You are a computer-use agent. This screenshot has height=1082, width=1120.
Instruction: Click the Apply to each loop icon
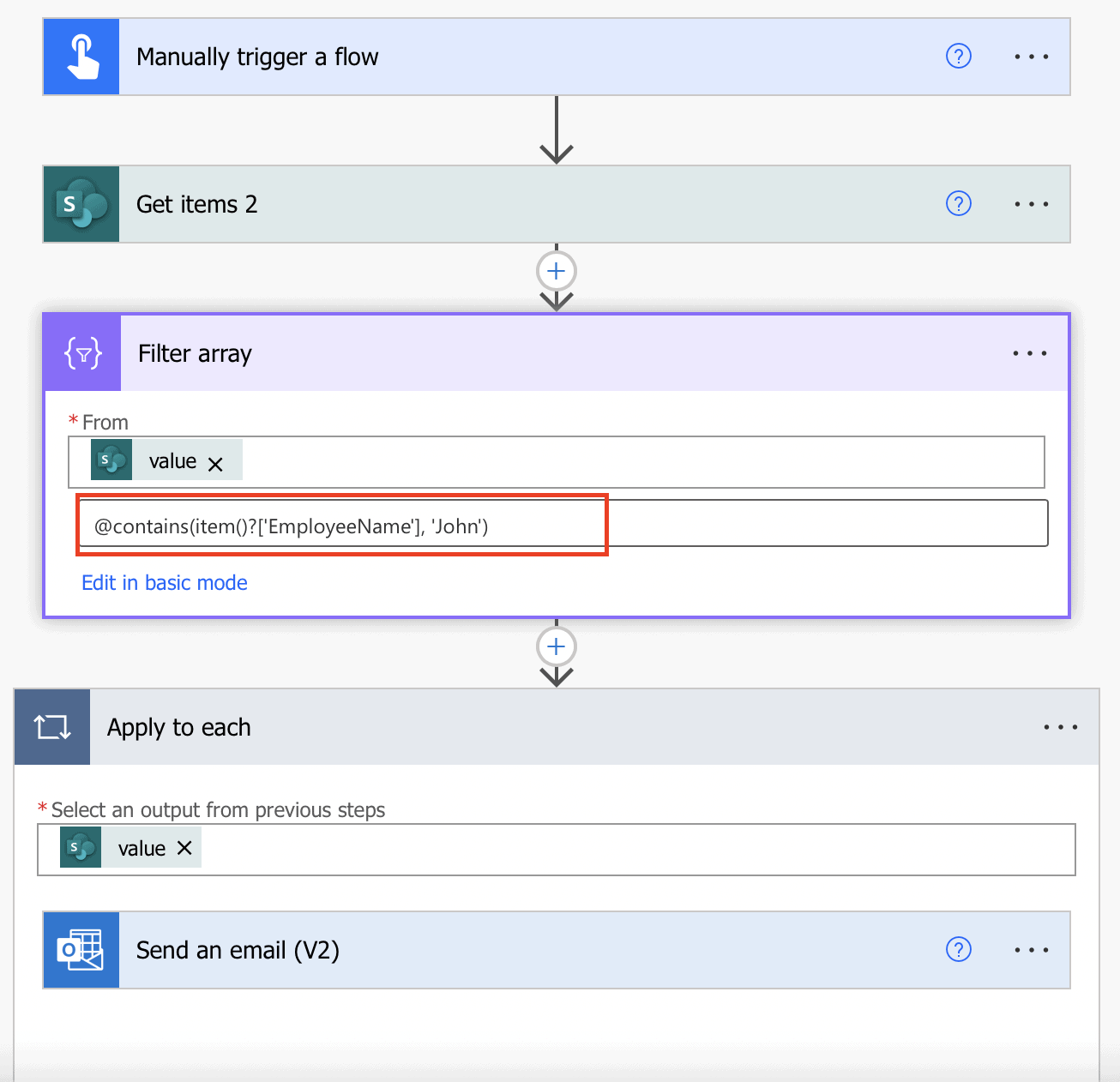51,726
